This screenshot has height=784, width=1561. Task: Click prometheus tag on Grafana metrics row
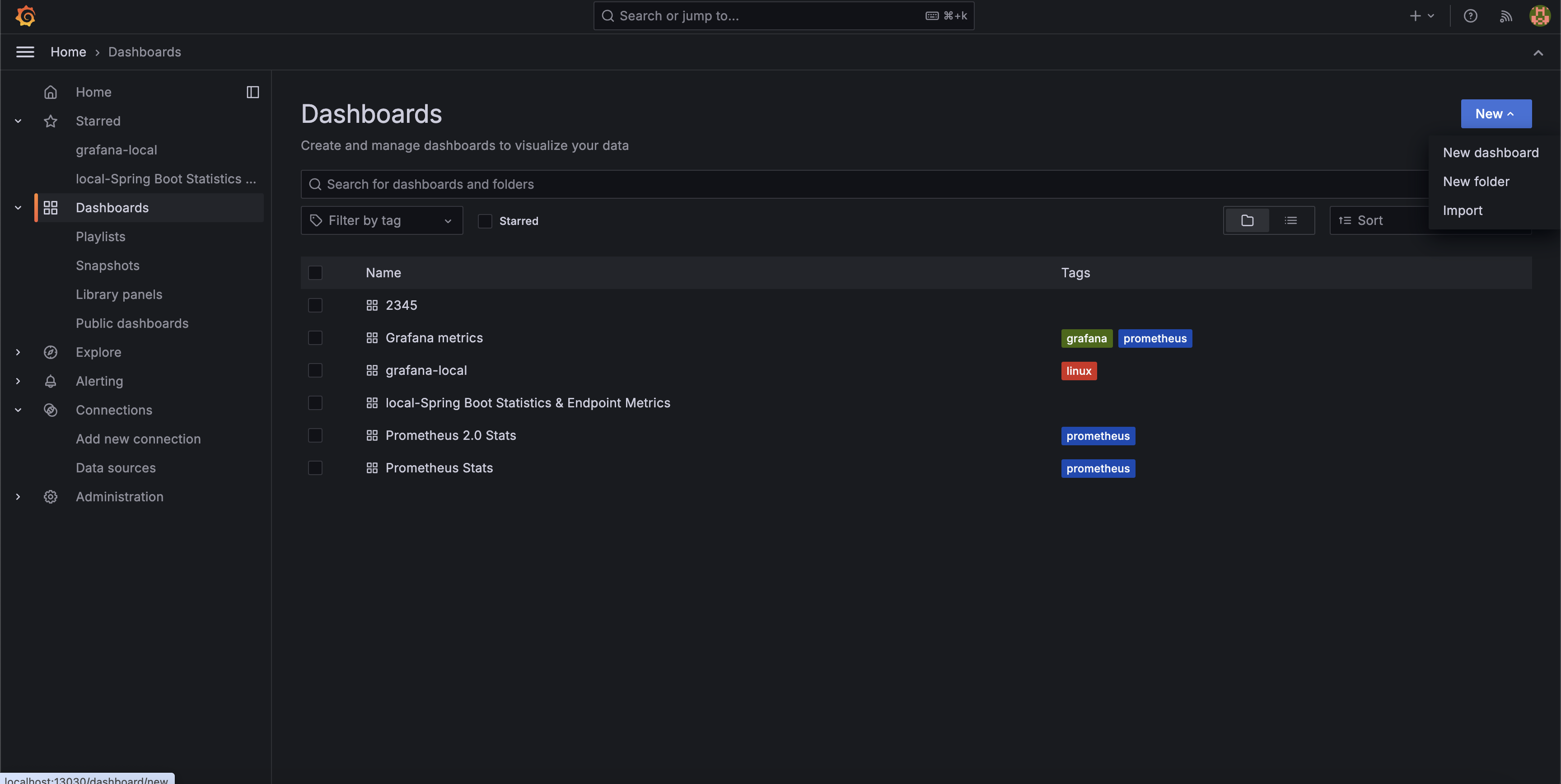1155,338
